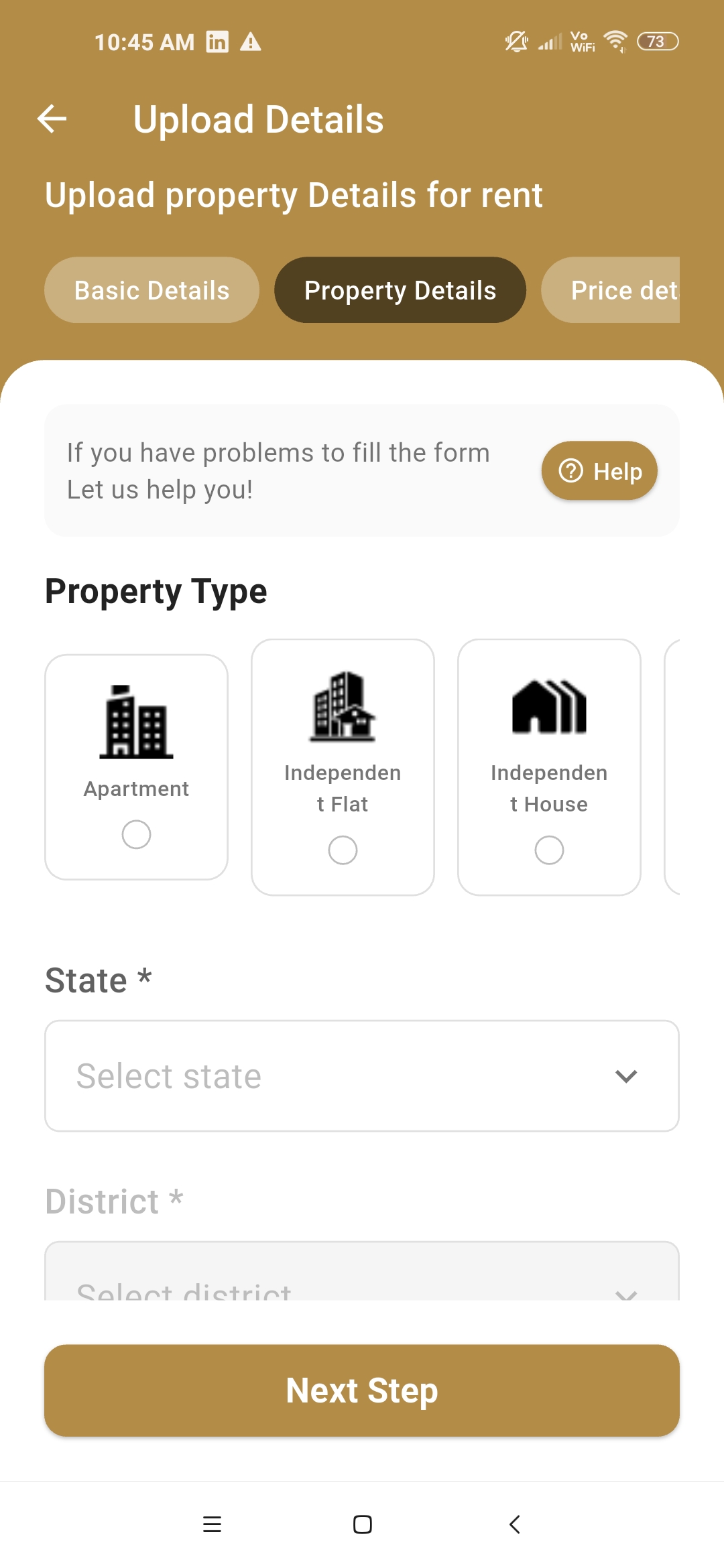Click the state dropdown chevron arrow
This screenshot has width=724, height=1568.
pos(626,1076)
